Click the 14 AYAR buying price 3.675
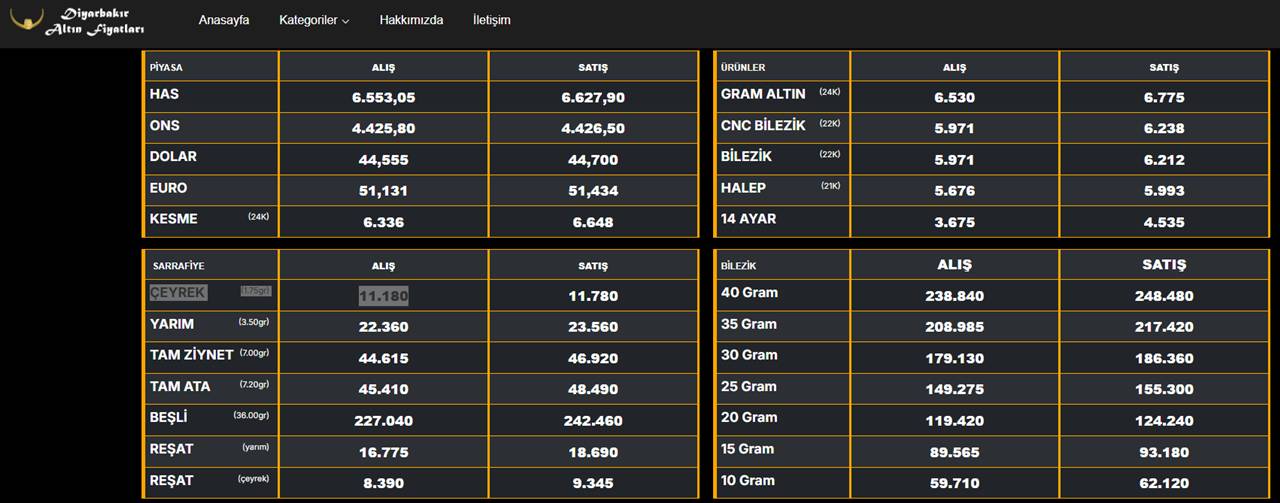The image size is (1280, 503). tap(954, 222)
